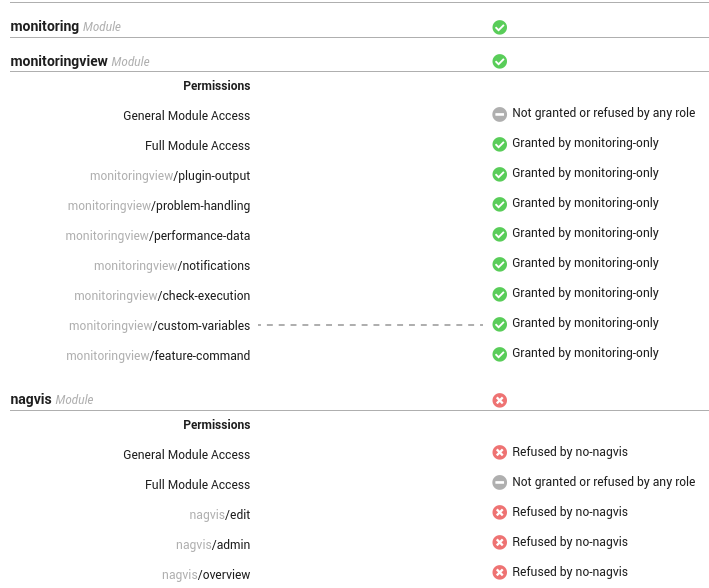Click grey minus icon for nagvis Full Module Access
Image resolution: width=709 pixels, height=588 pixels.
point(499,483)
